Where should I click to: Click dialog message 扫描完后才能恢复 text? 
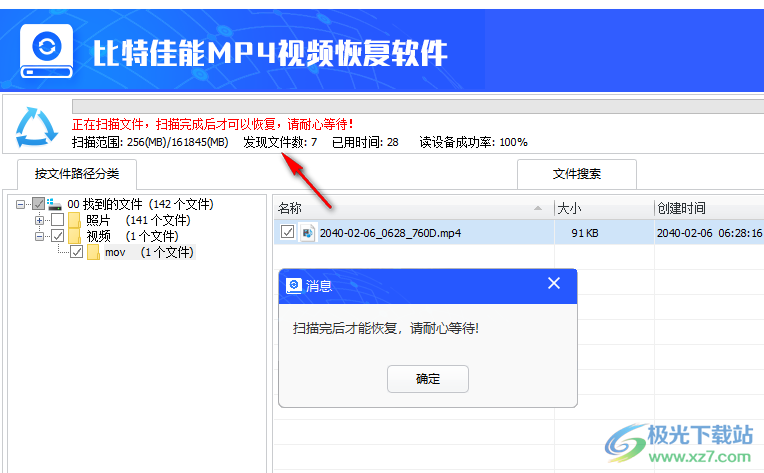click(386, 328)
